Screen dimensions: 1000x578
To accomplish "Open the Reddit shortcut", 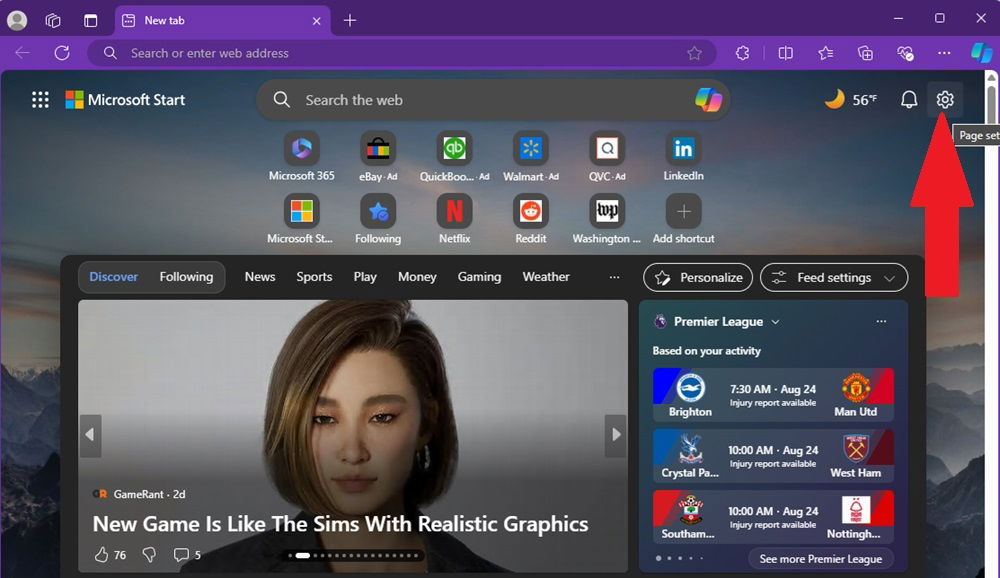I will tap(530, 212).
